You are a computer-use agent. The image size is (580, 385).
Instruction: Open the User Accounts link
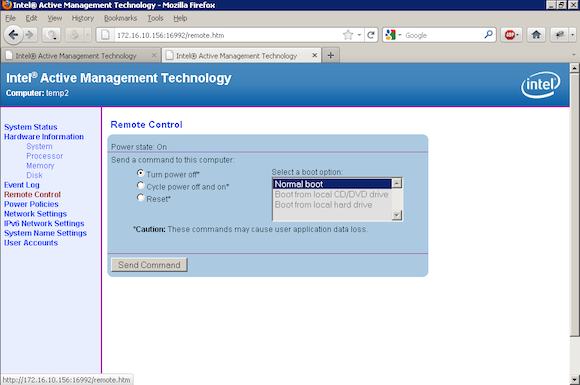point(31,242)
